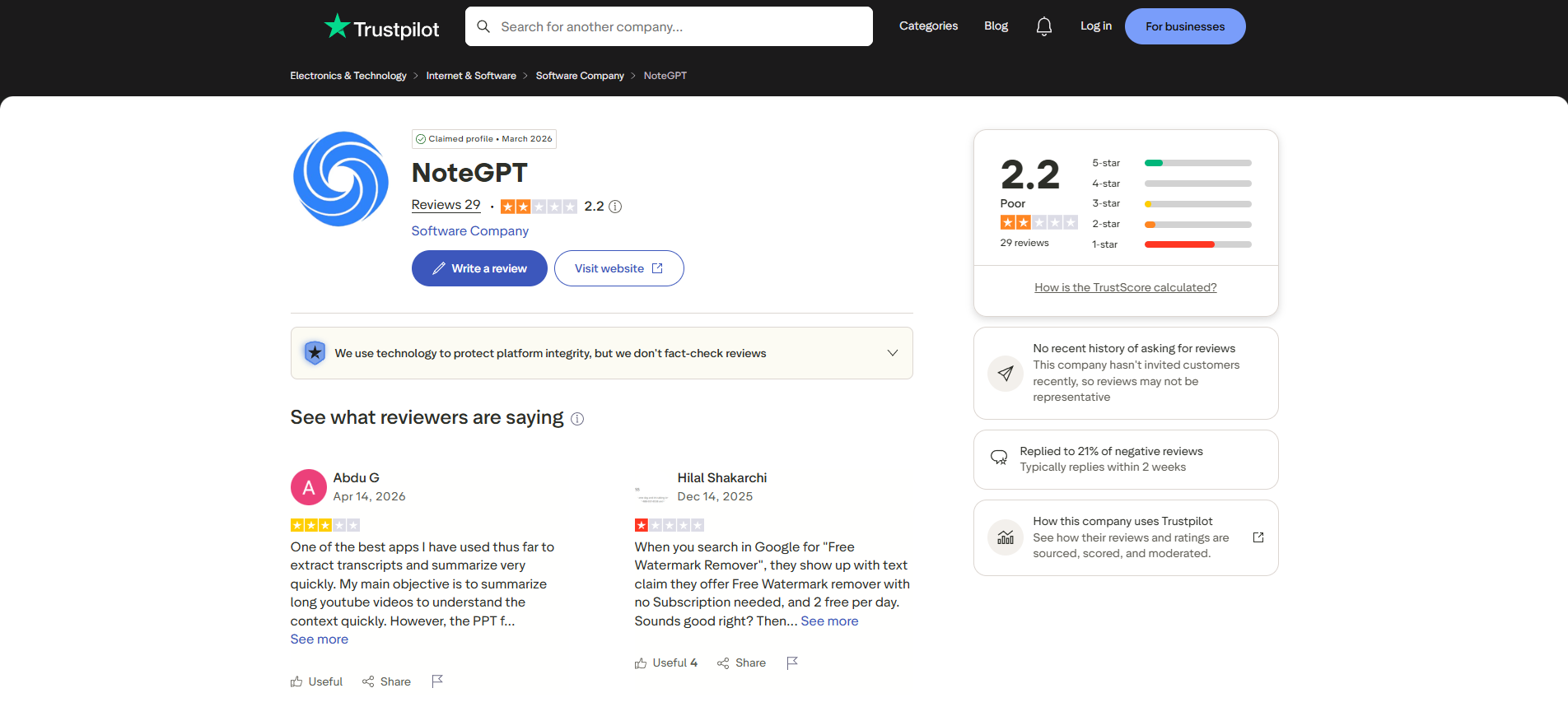Share Hilal Shakarchi's review

[x=741, y=663]
